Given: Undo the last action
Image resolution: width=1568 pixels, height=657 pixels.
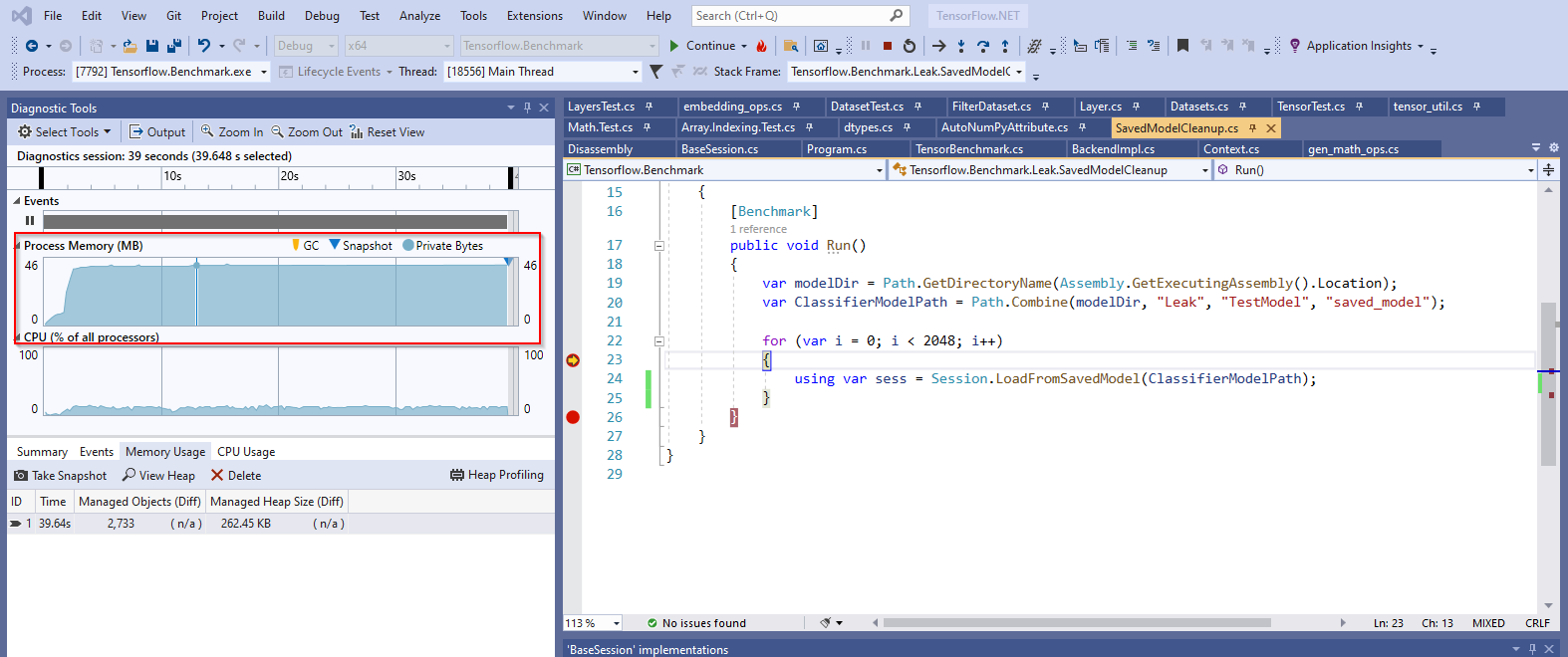Looking at the screenshot, I should pos(204,46).
